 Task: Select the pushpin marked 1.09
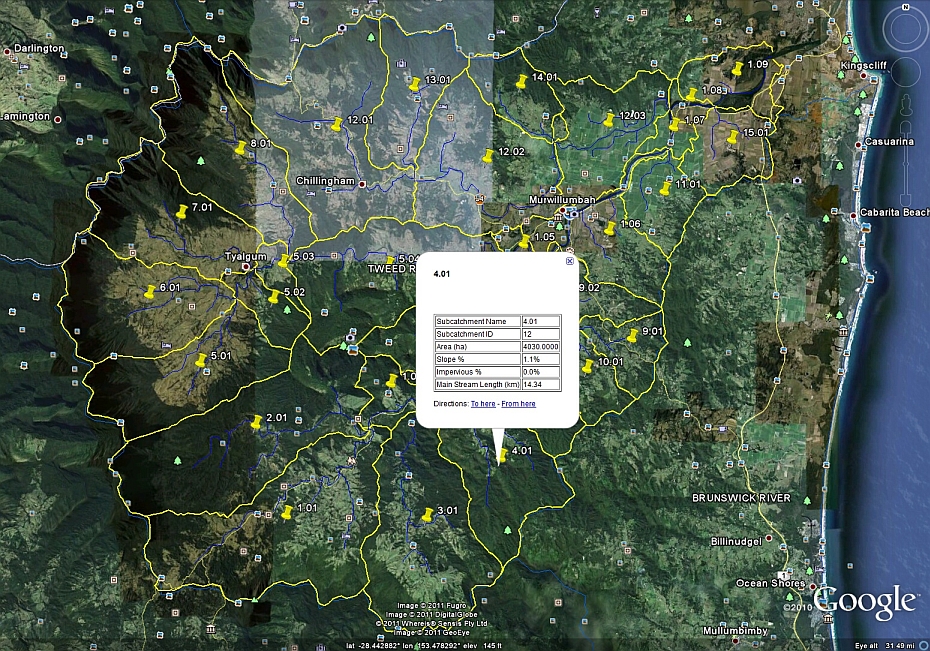[x=737, y=69]
